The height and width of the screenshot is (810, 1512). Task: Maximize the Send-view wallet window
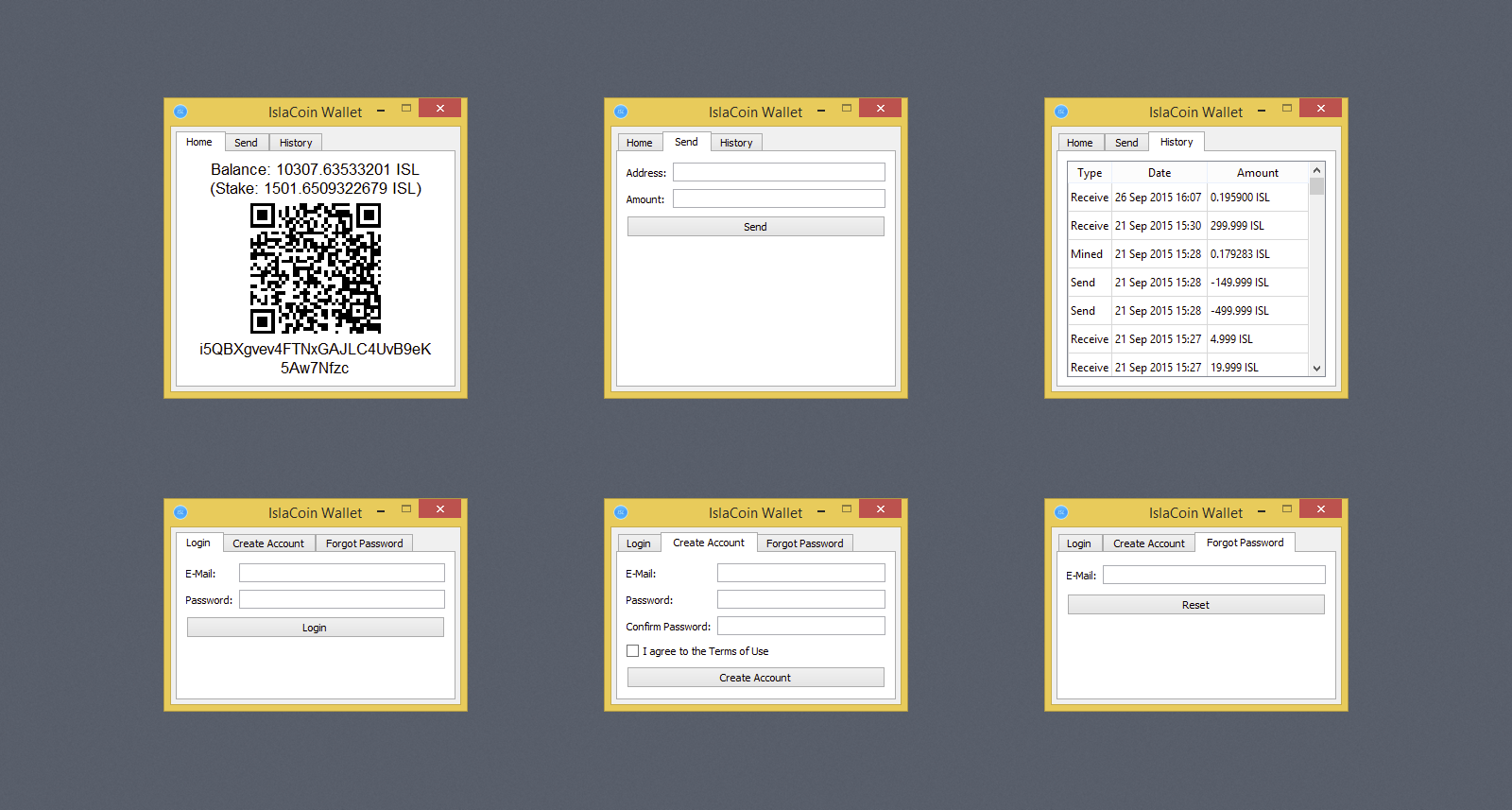pyautogui.click(x=847, y=109)
